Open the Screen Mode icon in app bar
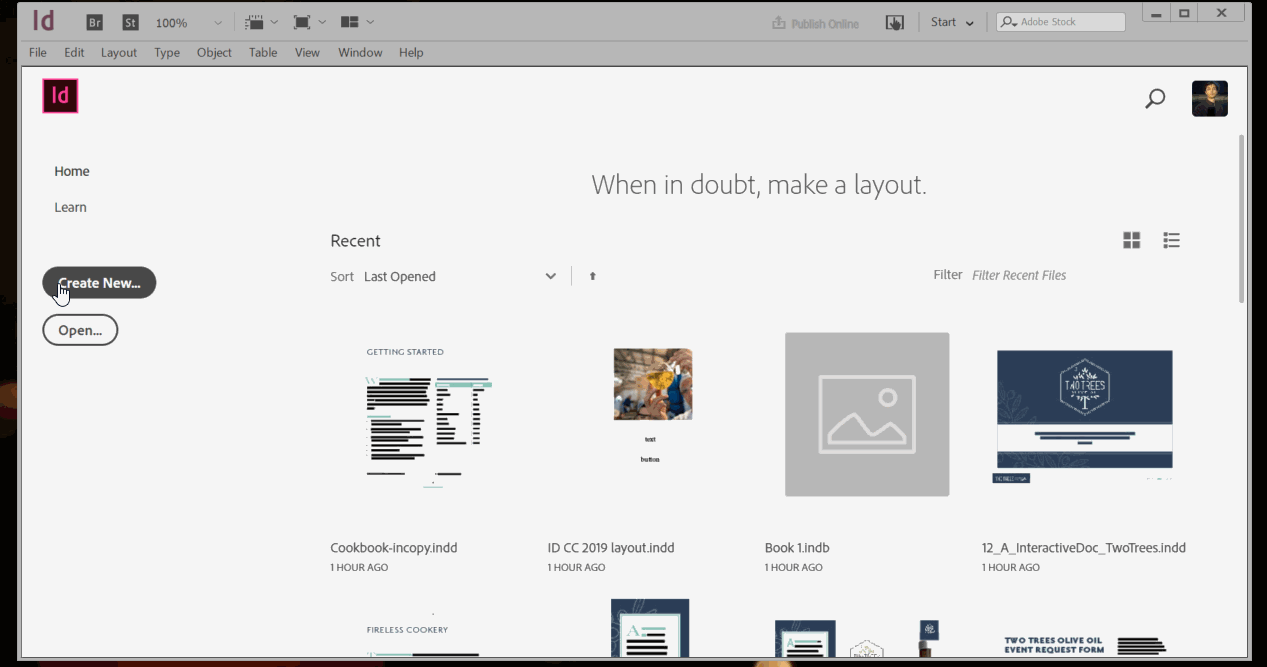Viewport: 1267px width, 667px height. pos(302,22)
